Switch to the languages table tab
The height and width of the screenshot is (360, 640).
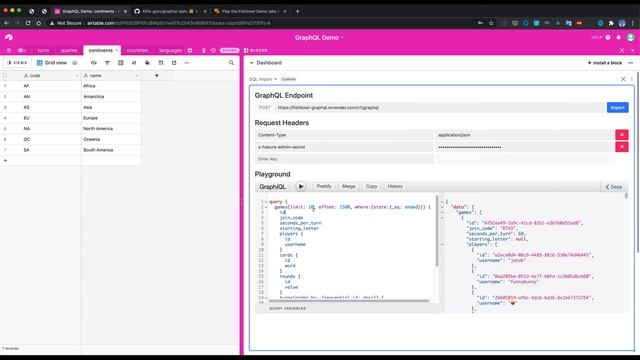coord(171,51)
